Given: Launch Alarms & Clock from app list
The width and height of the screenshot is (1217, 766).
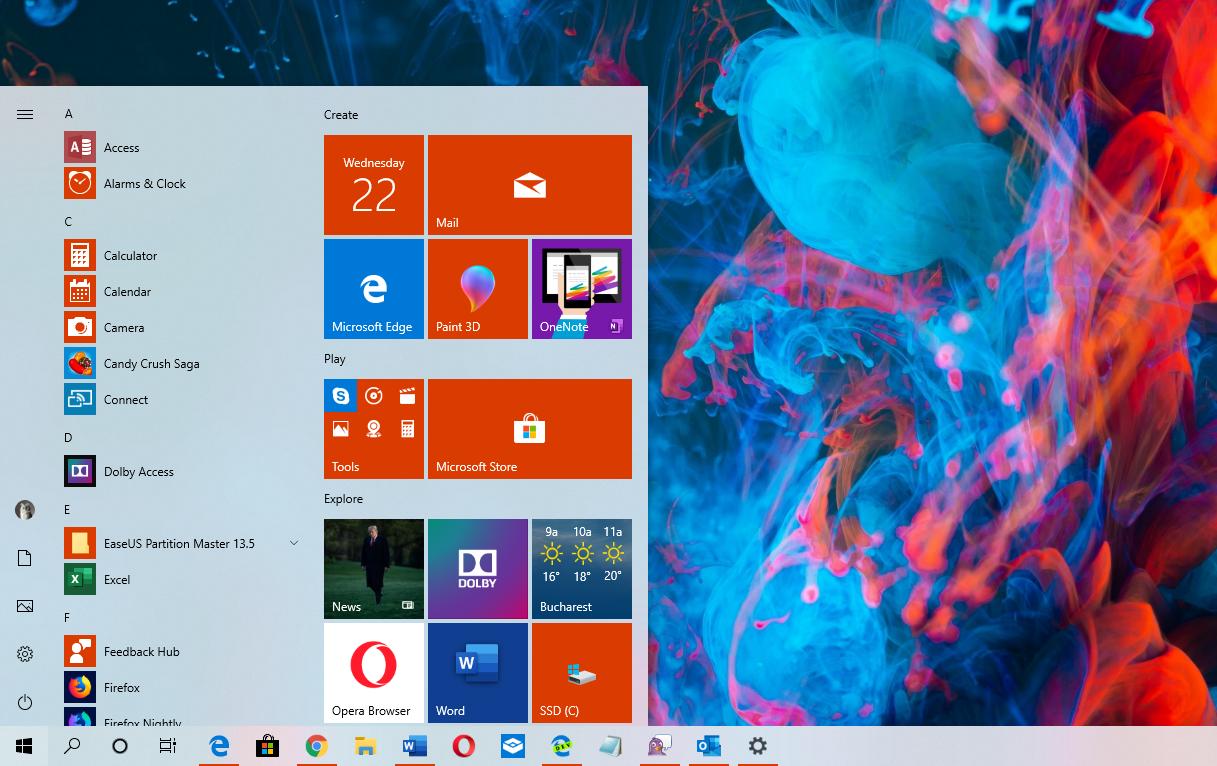Looking at the screenshot, I should tap(184, 184).
